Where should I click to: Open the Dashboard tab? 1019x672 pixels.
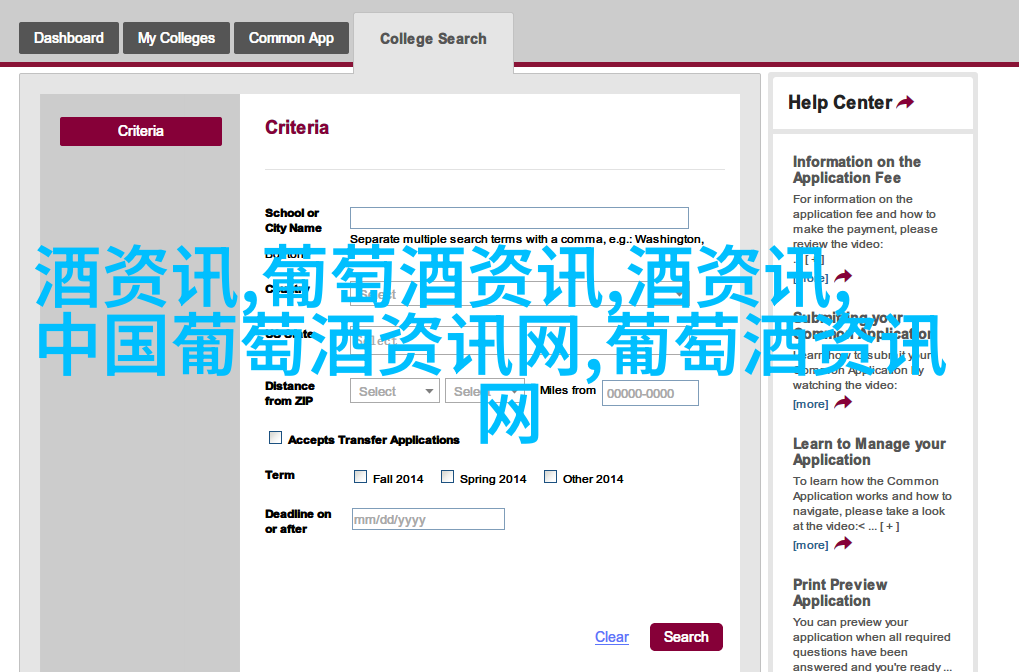pos(69,38)
